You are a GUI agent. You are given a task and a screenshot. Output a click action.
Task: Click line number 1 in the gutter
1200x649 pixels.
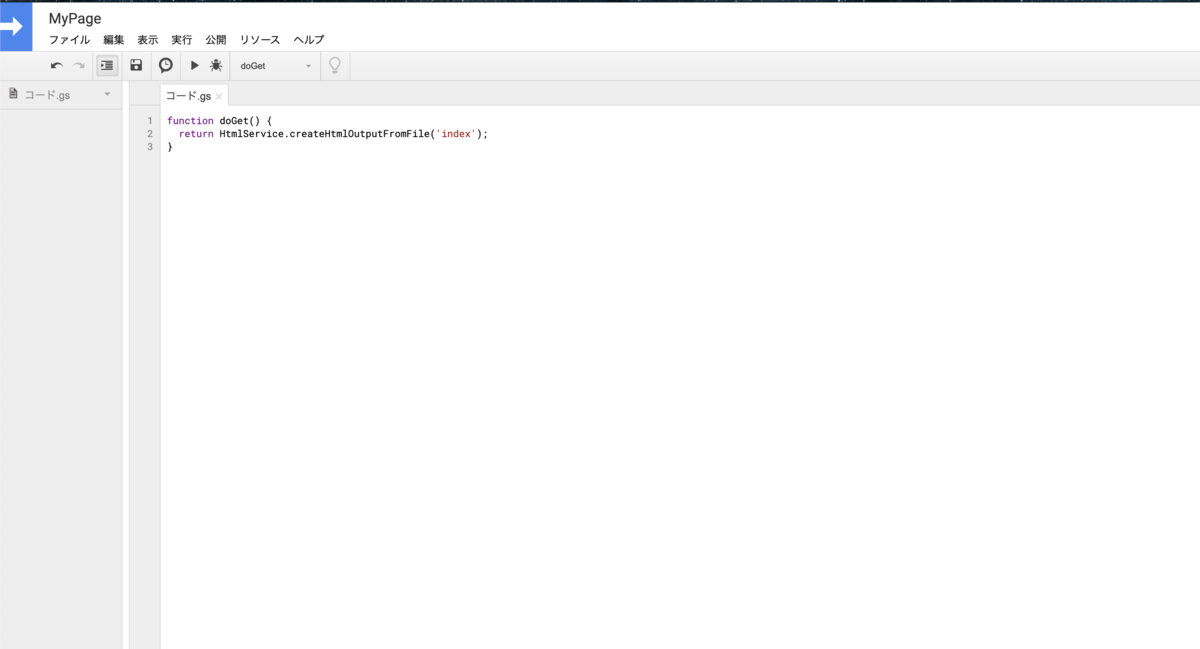coord(150,121)
